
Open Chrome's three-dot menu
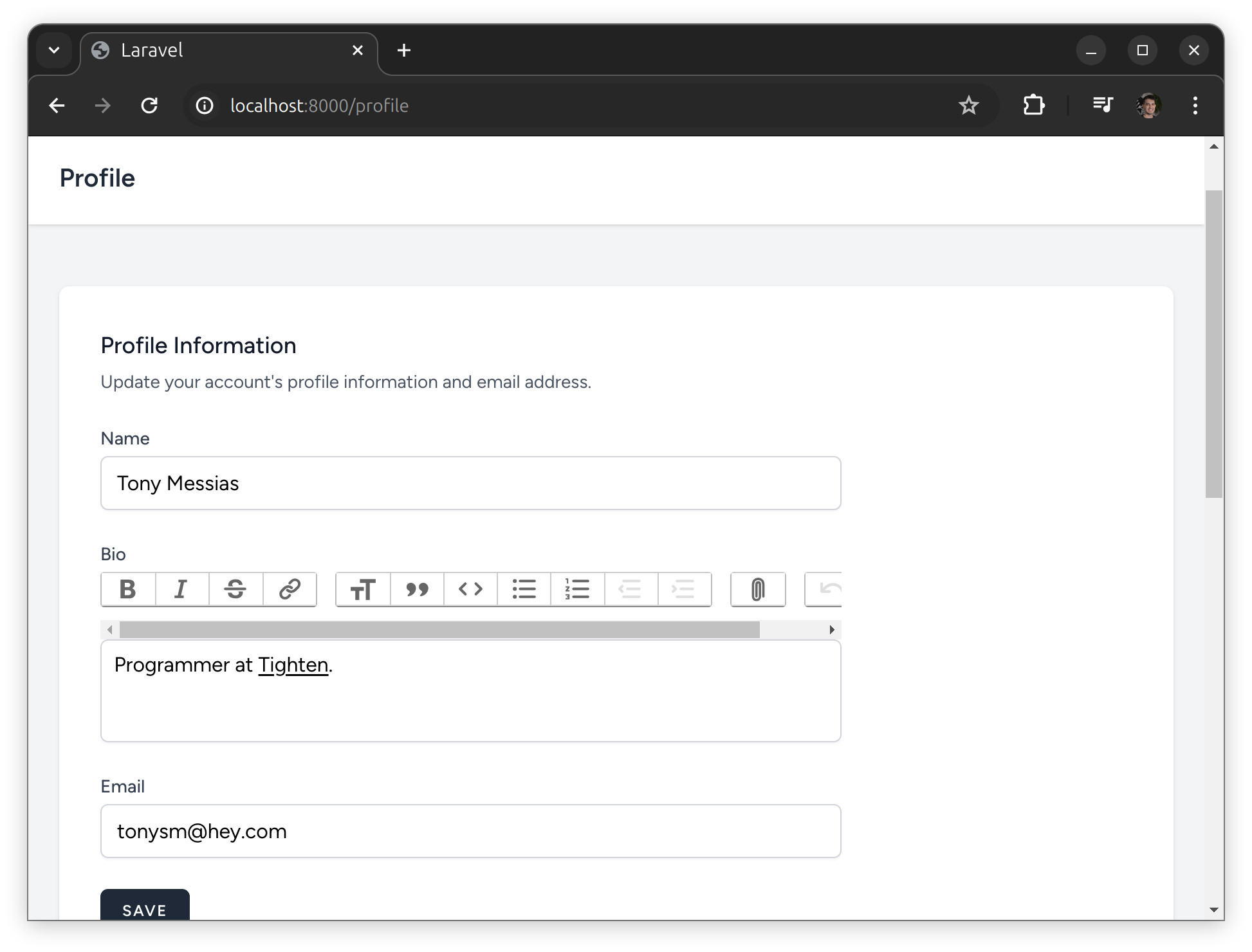[x=1195, y=105]
